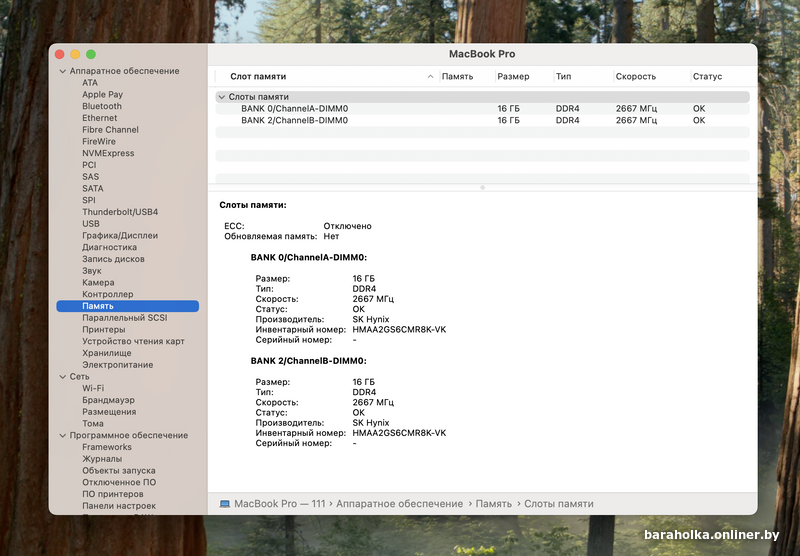Click the Скорость column header
The image size is (800, 556).
[x=636, y=77]
